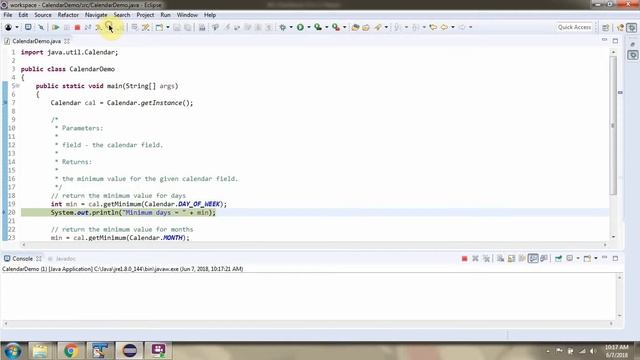Click the line 5 folding toggle
640x360 pixels.
tap(18, 86)
